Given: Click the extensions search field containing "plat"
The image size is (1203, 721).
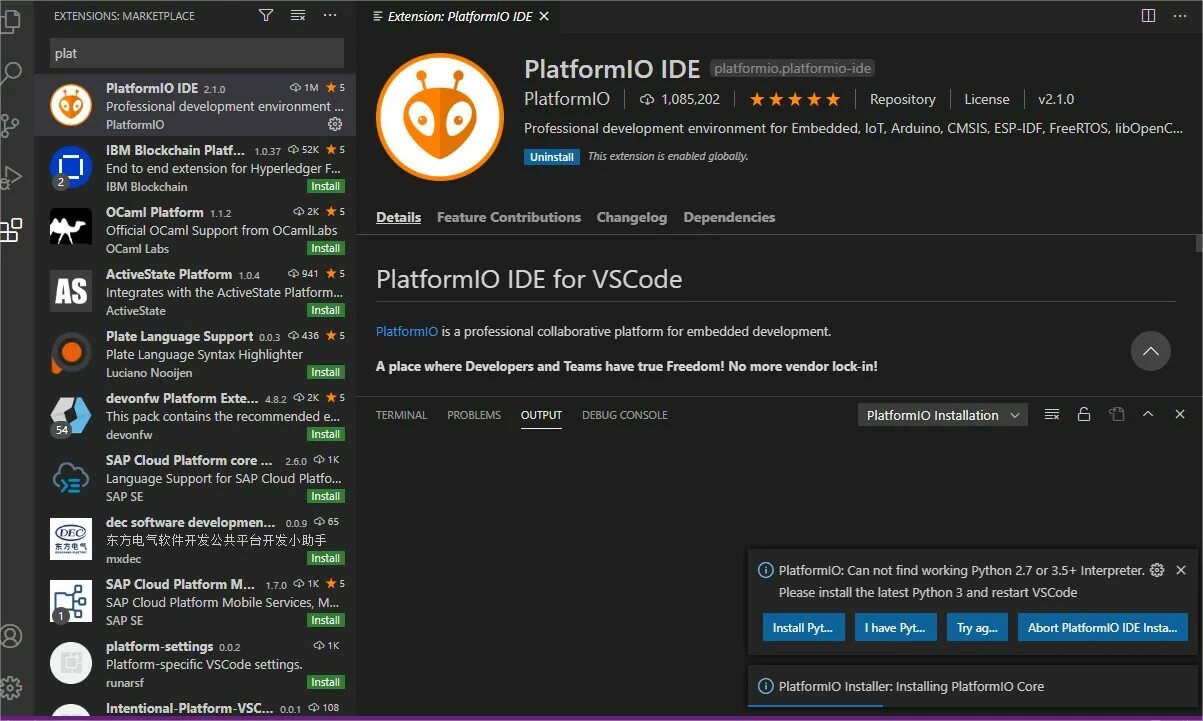Looking at the screenshot, I should tap(196, 53).
